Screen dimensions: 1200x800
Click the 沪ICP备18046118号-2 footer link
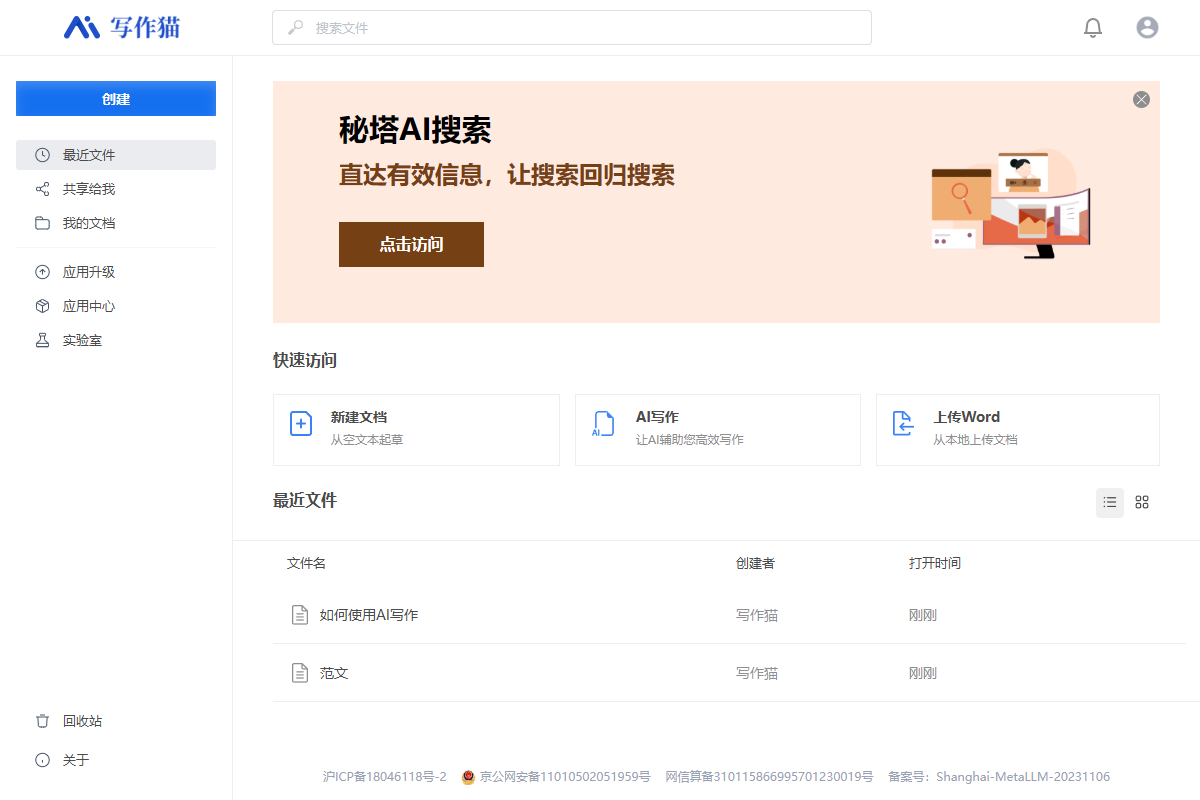[x=384, y=777]
